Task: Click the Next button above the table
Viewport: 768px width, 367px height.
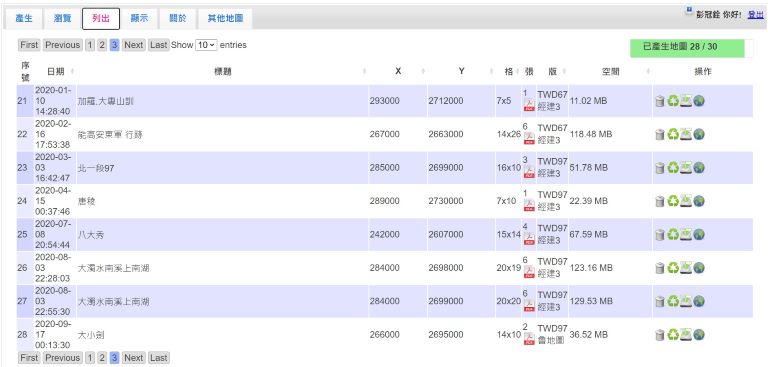Action: [x=133, y=45]
